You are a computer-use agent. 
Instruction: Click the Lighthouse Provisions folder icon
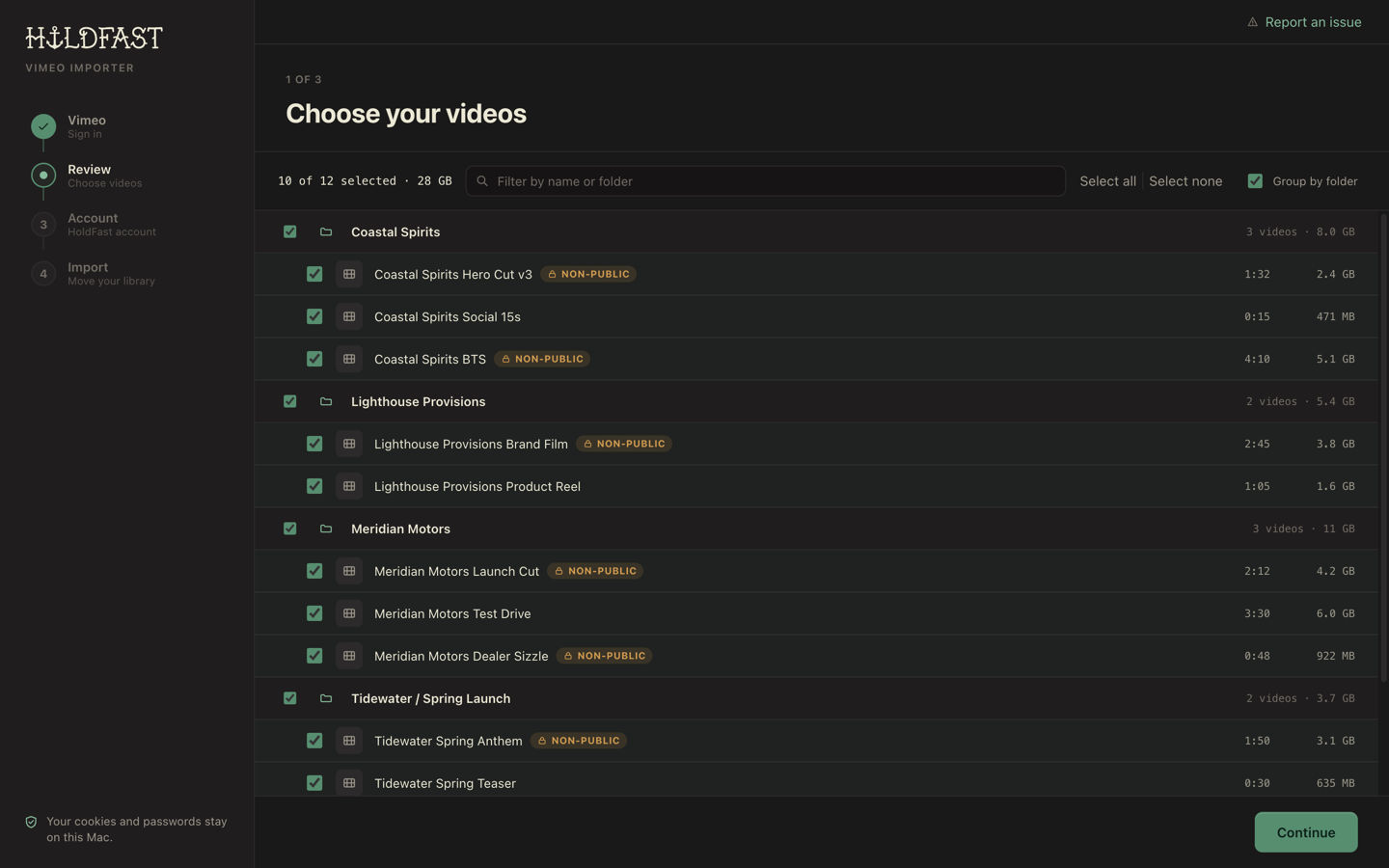[326, 402]
